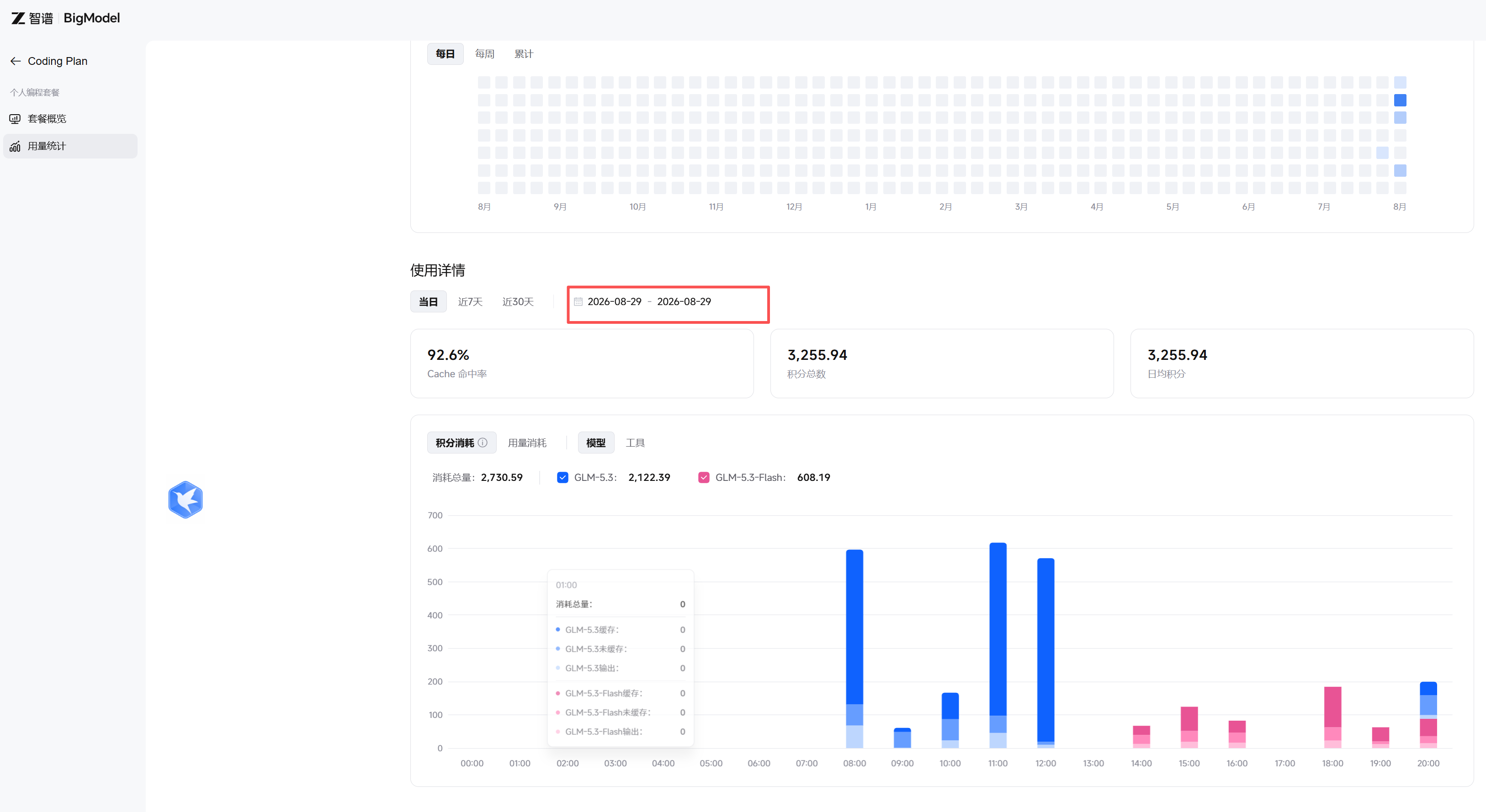
Task: Switch heatmap to 每周 view
Action: (484, 54)
